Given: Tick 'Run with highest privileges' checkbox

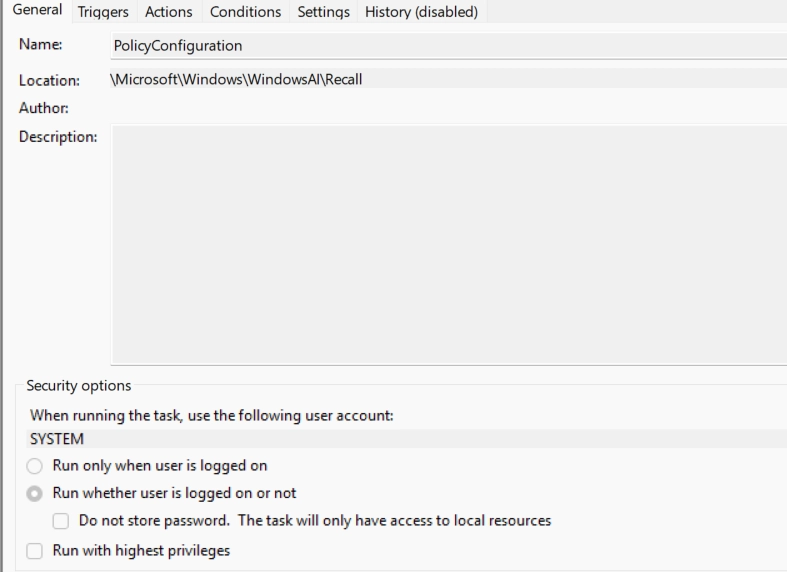Looking at the screenshot, I should point(36,550).
